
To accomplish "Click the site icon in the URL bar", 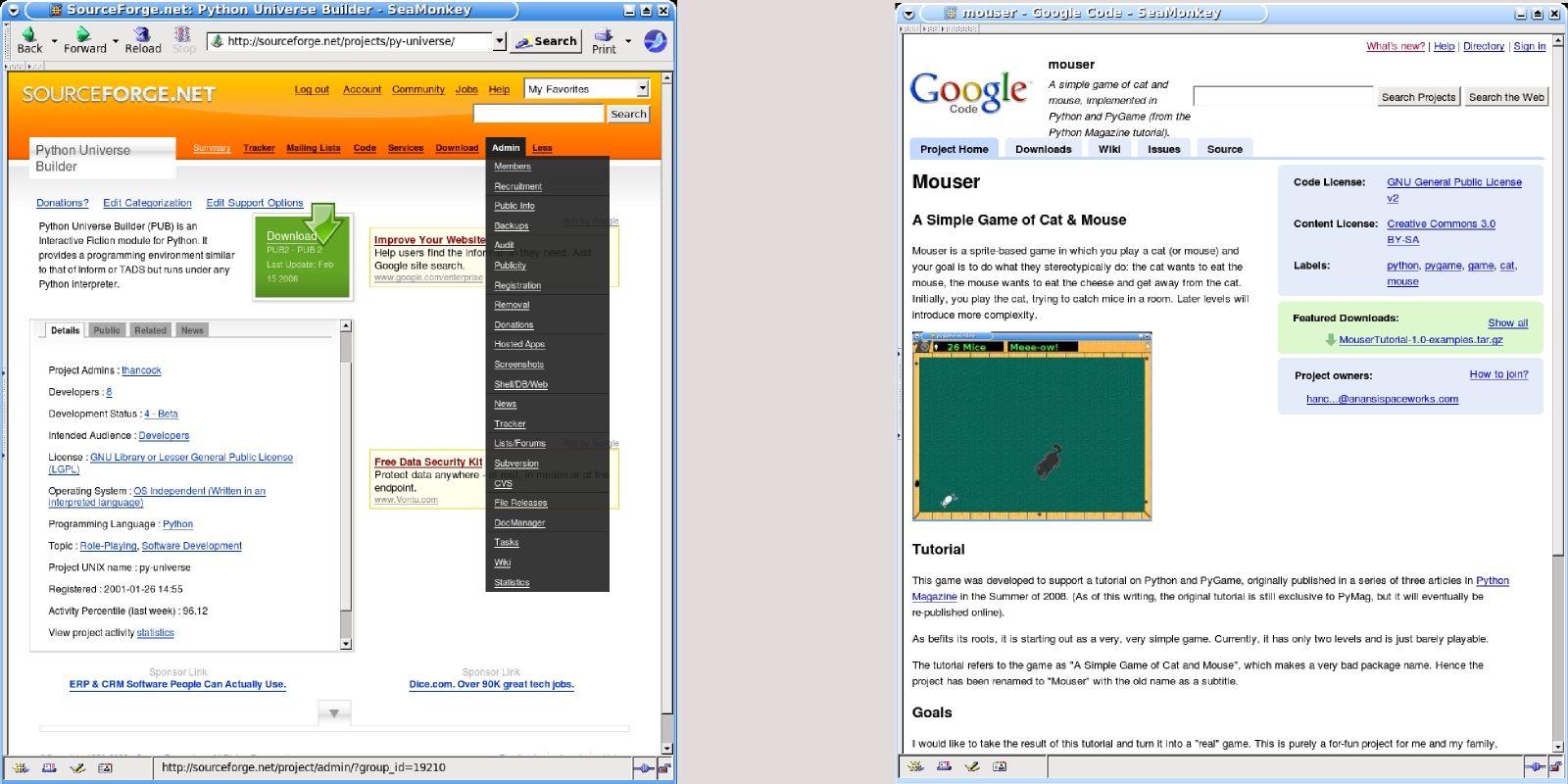I will pyautogui.click(x=217, y=41).
